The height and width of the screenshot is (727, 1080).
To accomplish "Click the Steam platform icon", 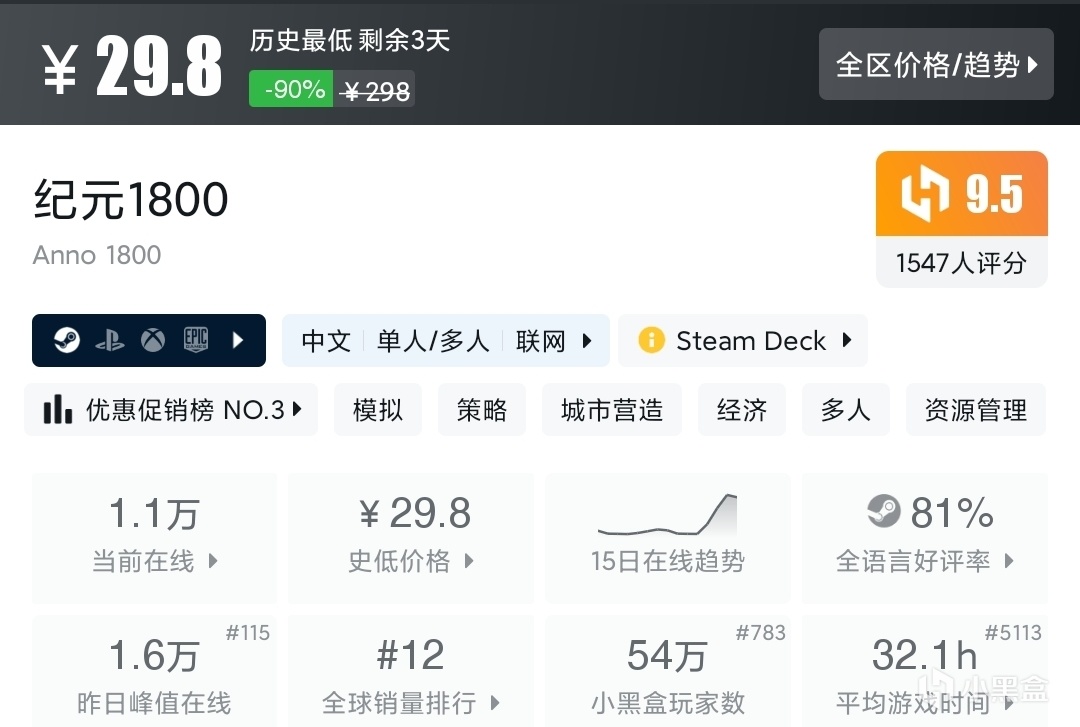I will click(68, 341).
